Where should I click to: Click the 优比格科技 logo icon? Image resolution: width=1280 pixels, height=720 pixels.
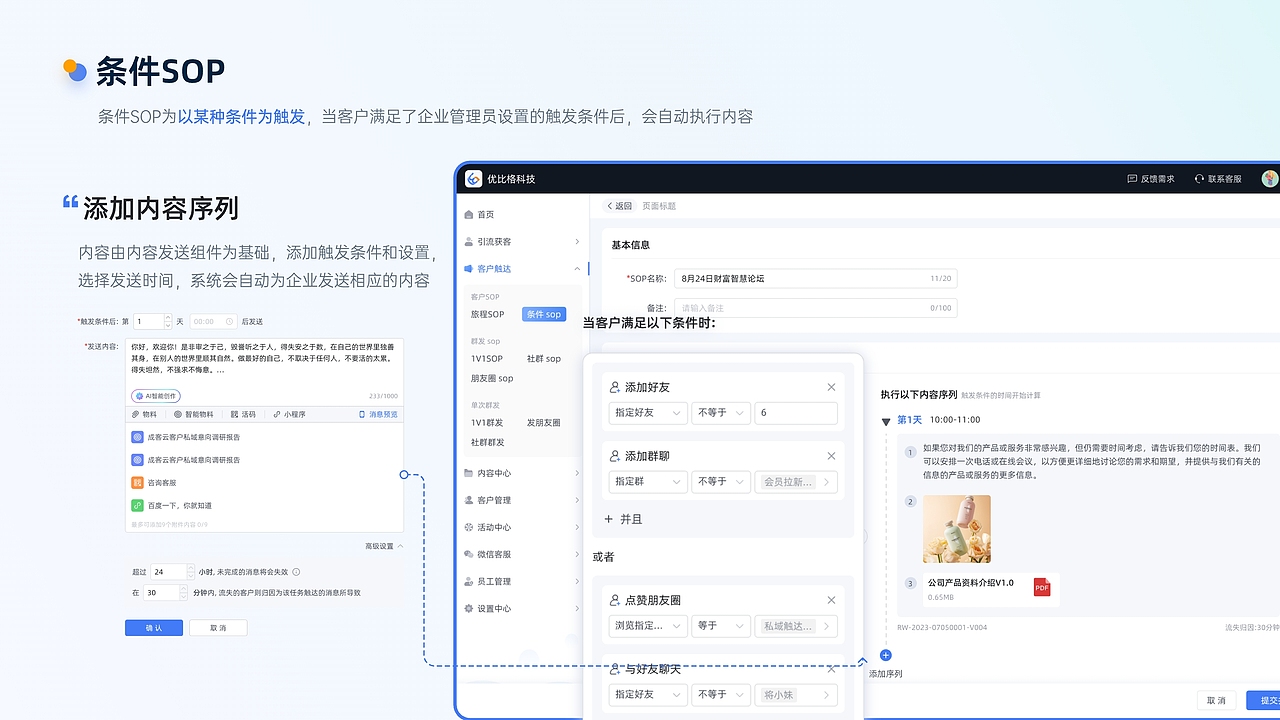(474, 179)
